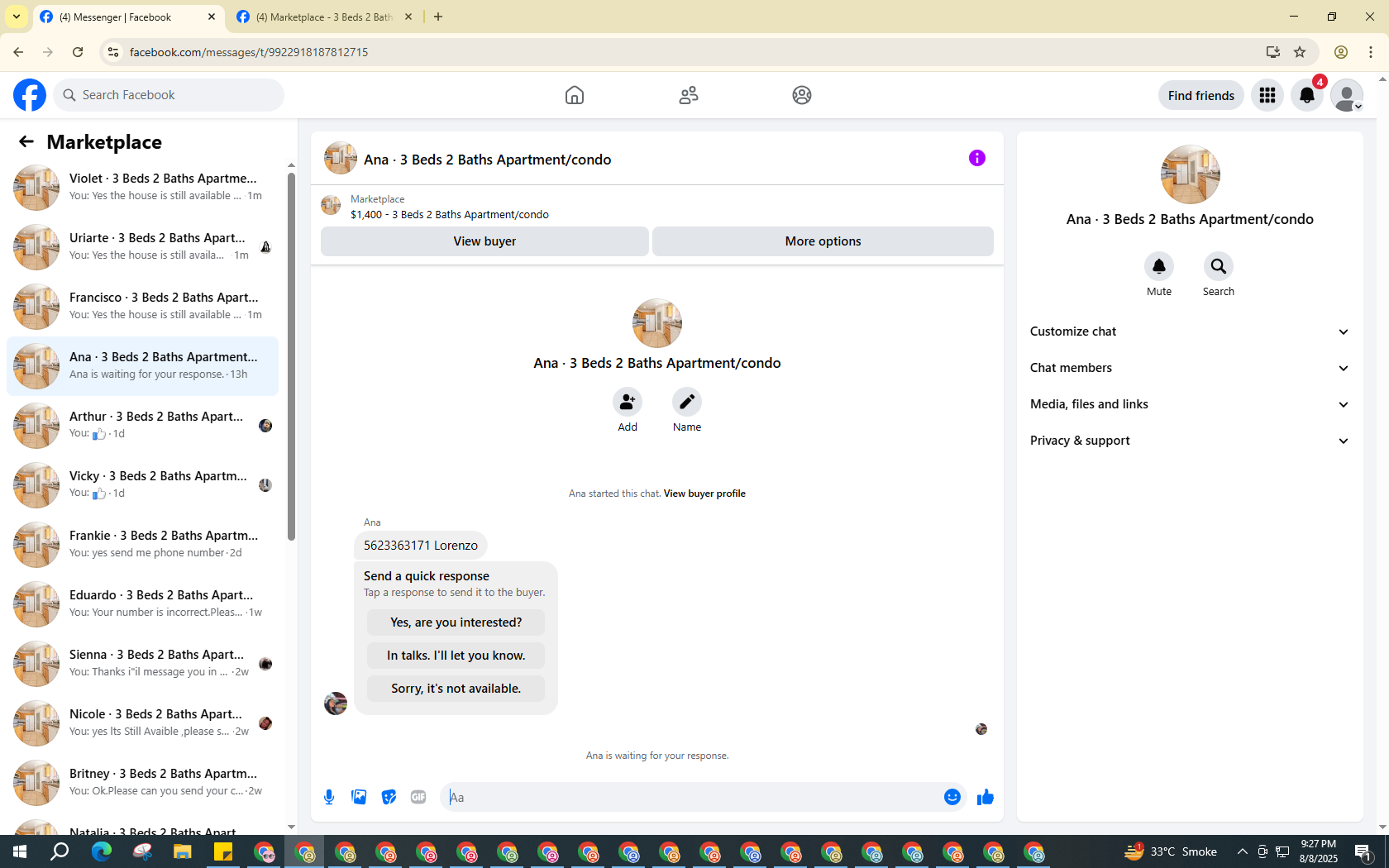
Task: Open the Vicky conversation
Action: tap(142, 485)
